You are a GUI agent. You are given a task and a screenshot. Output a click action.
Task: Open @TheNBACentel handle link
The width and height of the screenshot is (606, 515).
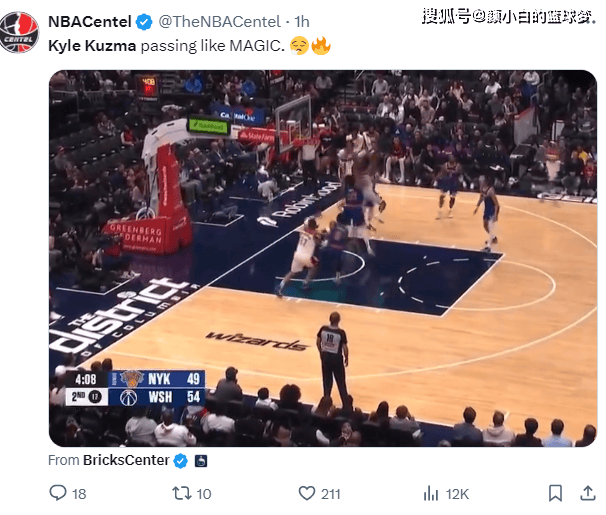tap(219, 22)
